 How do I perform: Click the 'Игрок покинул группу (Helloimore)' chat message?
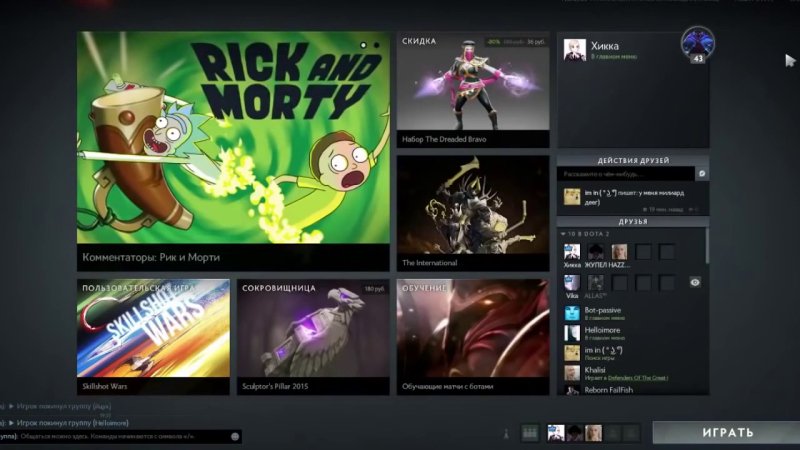[x=72, y=423]
